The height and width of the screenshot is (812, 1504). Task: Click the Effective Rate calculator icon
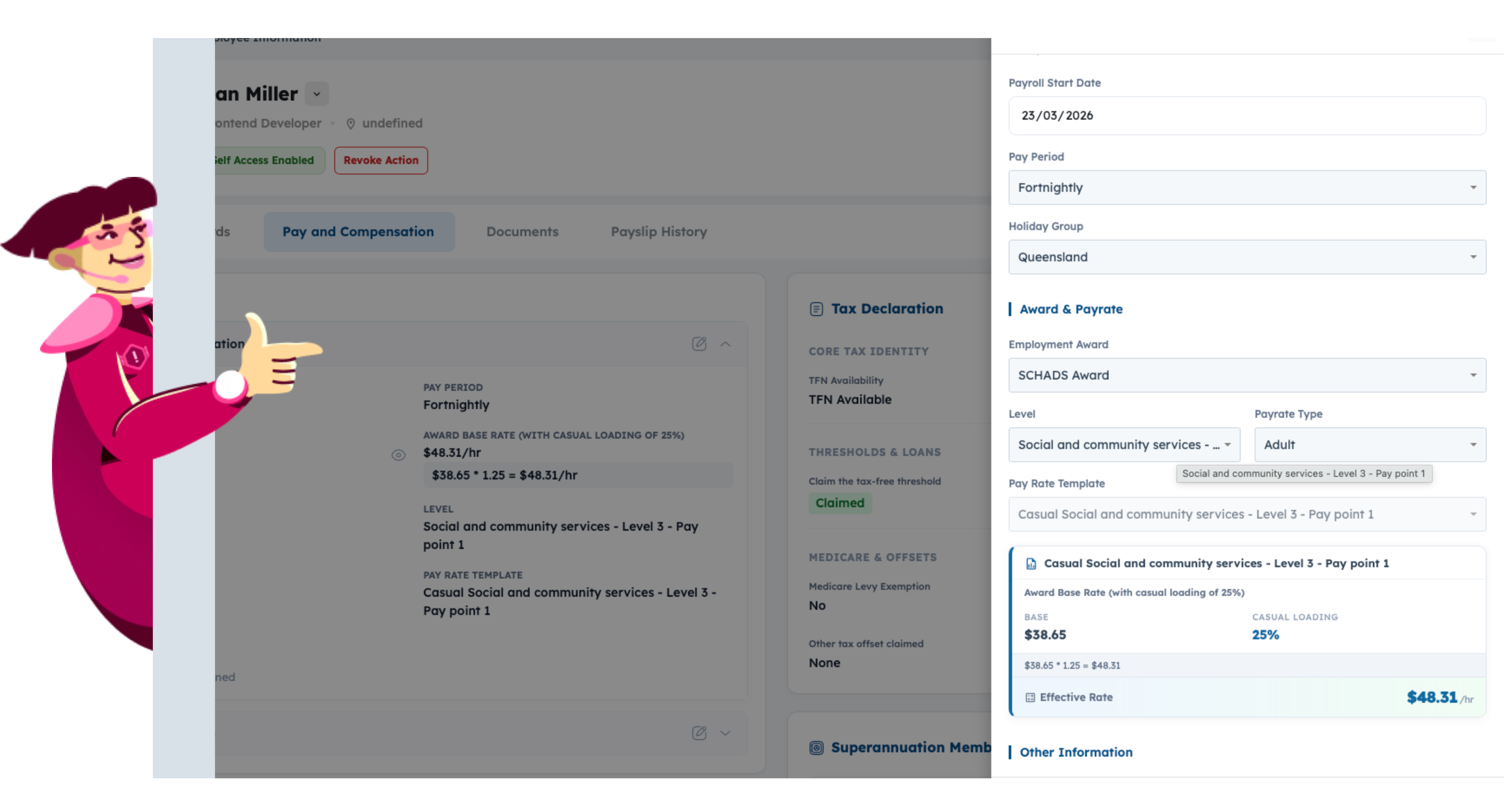point(1030,697)
